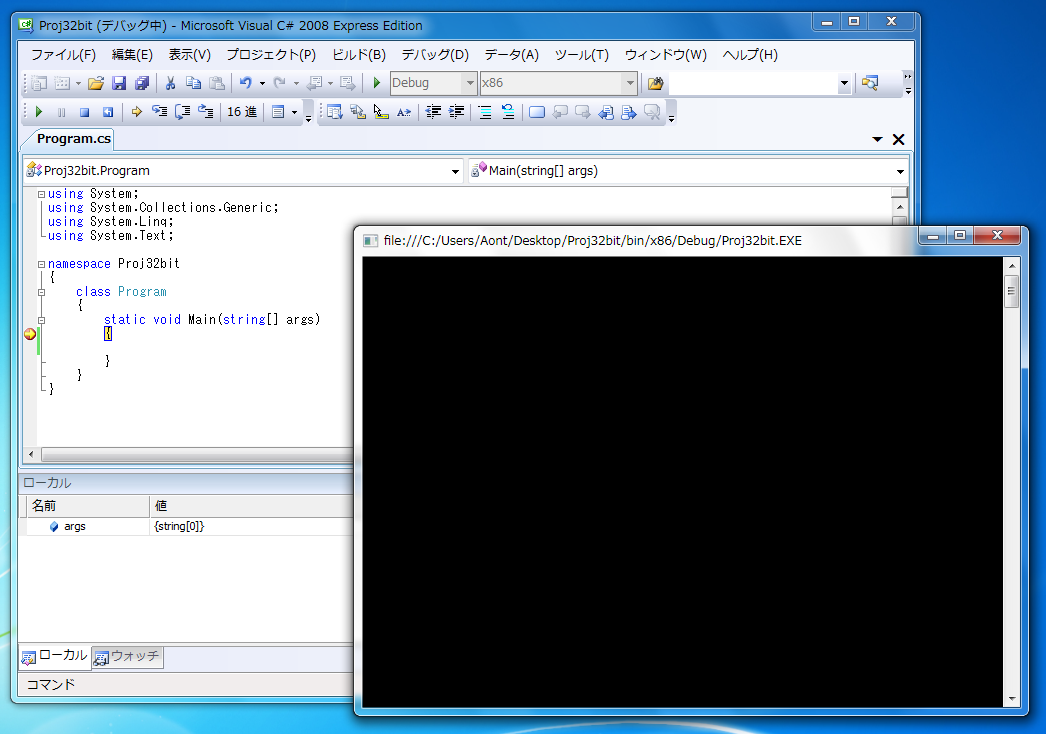Screen dimensions: 1046x734
Task: Jump to previous bookmark in folder
Action: click(x=606, y=112)
